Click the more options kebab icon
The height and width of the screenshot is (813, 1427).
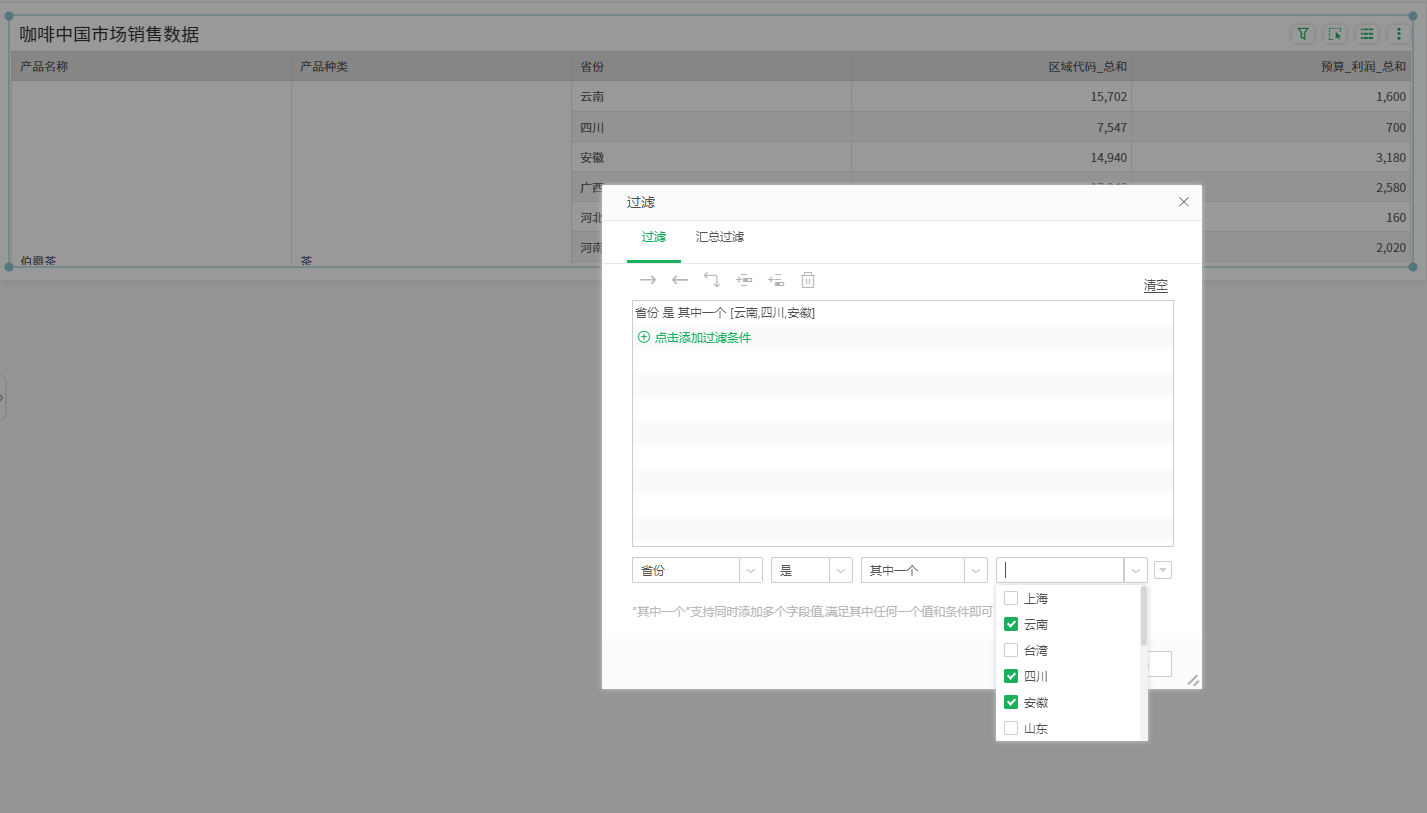point(1399,33)
